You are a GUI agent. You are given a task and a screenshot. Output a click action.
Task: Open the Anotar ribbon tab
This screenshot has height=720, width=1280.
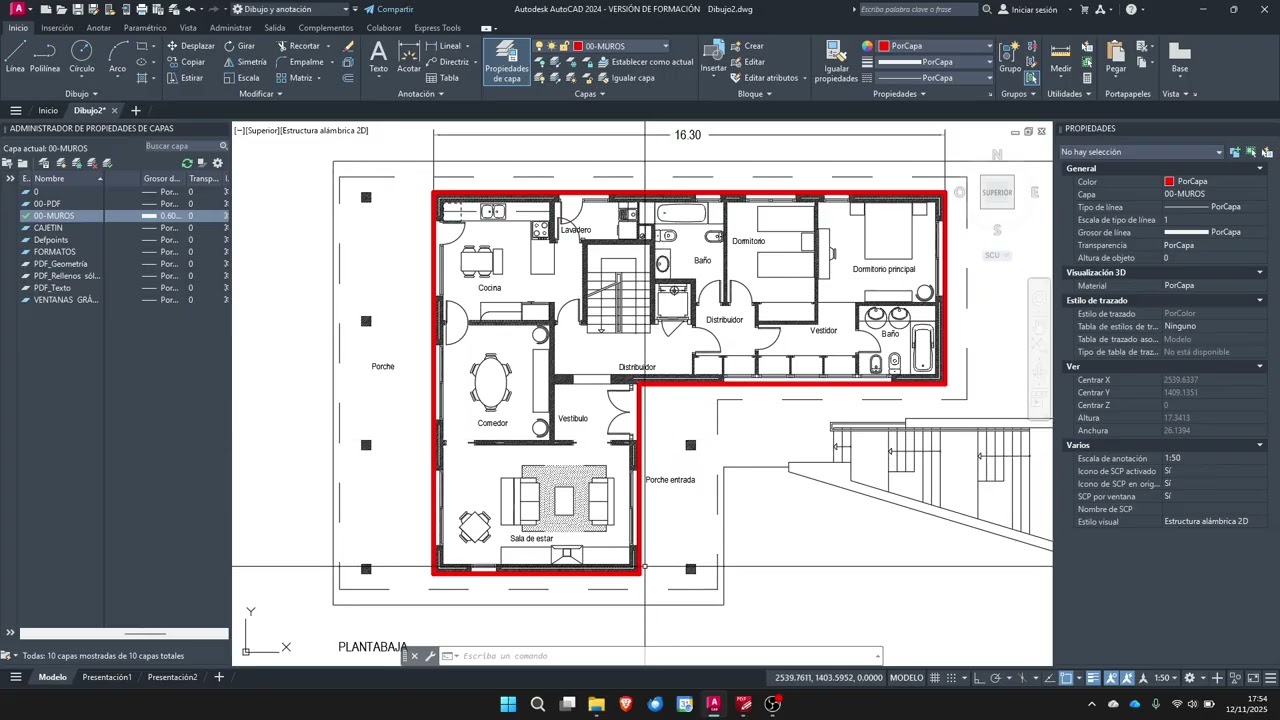pyautogui.click(x=99, y=28)
